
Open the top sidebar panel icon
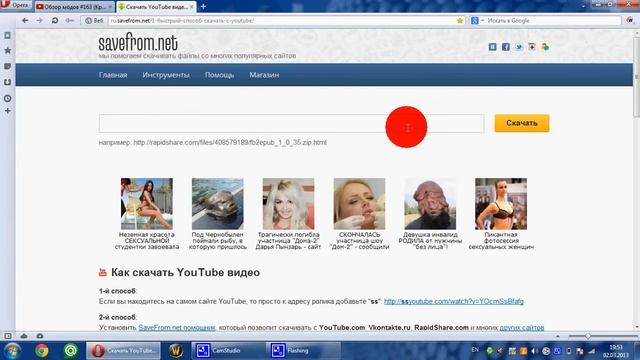tap(7, 36)
